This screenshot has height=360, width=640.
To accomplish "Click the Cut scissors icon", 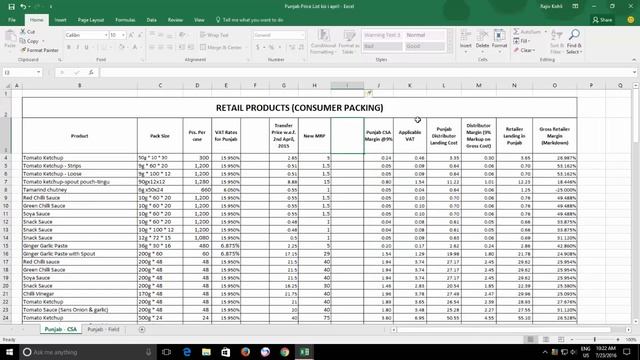I will (23, 31).
